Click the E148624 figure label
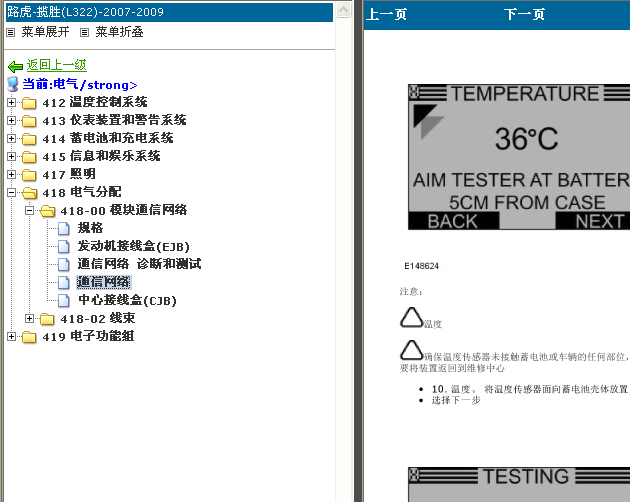This screenshot has height=502, width=630. (421, 266)
